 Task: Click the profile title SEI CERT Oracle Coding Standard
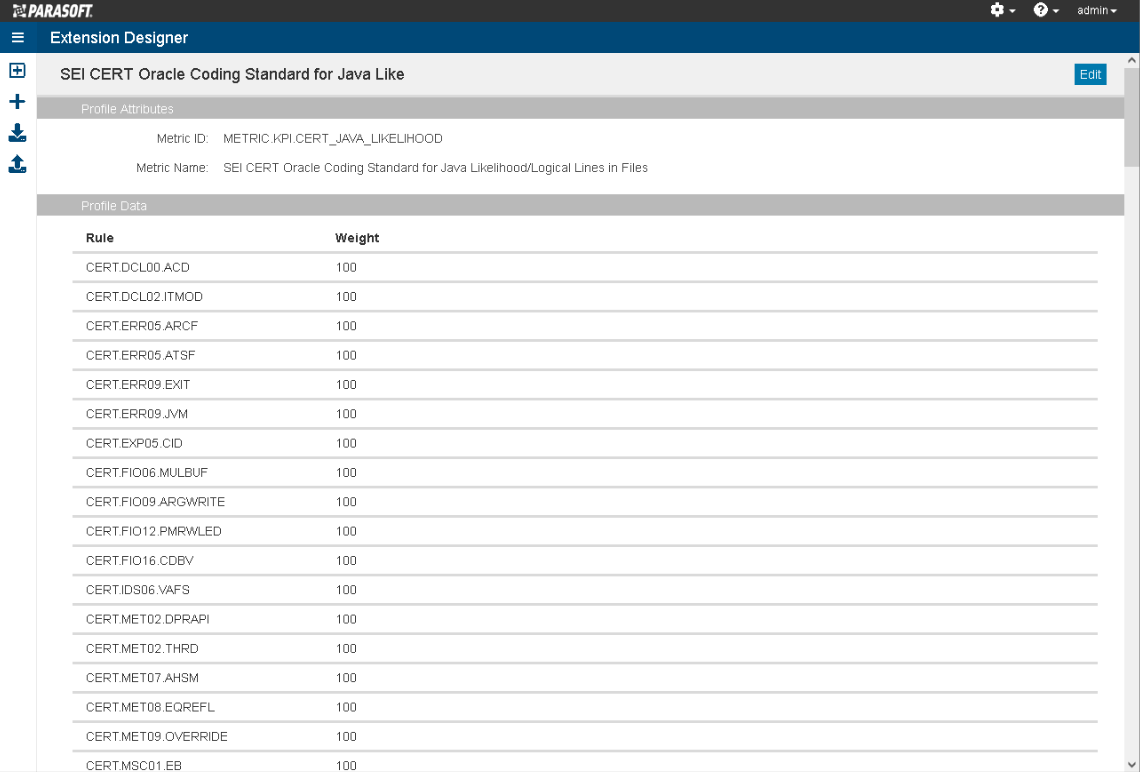click(x=233, y=74)
